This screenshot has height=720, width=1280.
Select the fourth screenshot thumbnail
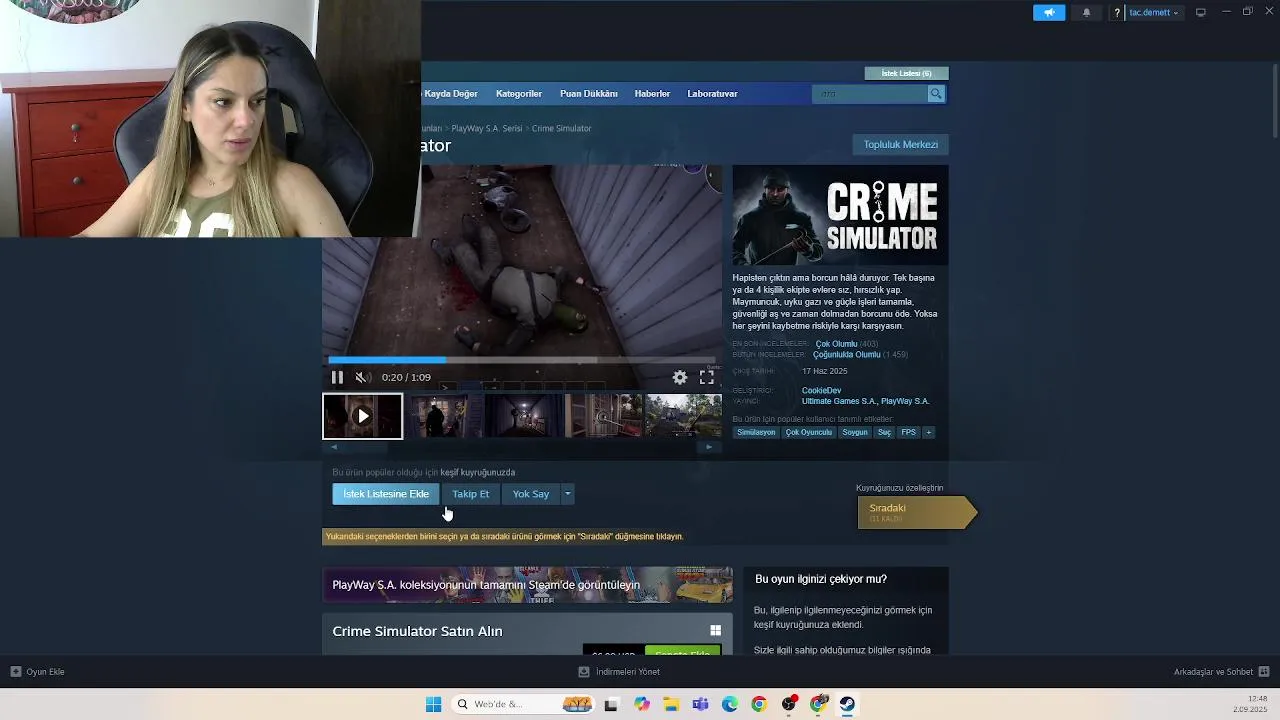click(x=604, y=416)
